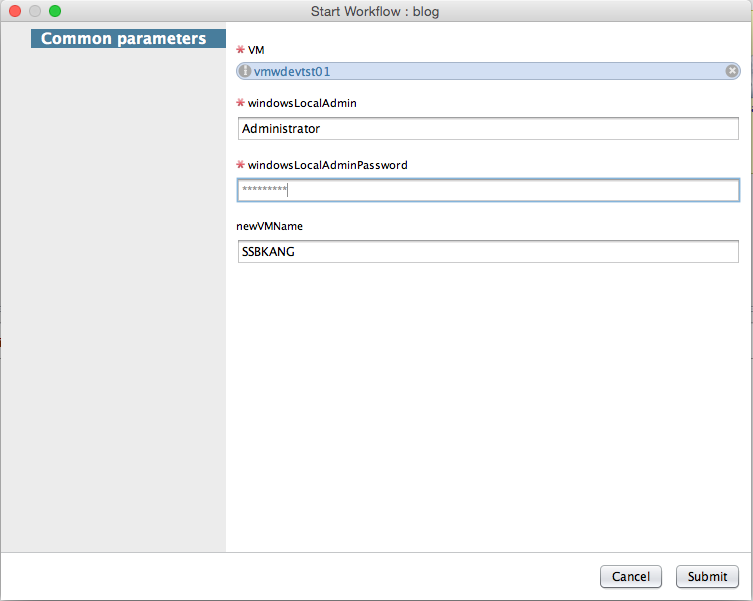Click the windowsLocalAdminPassword label text
Image resolution: width=753 pixels, height=601 pixels.
327,165
